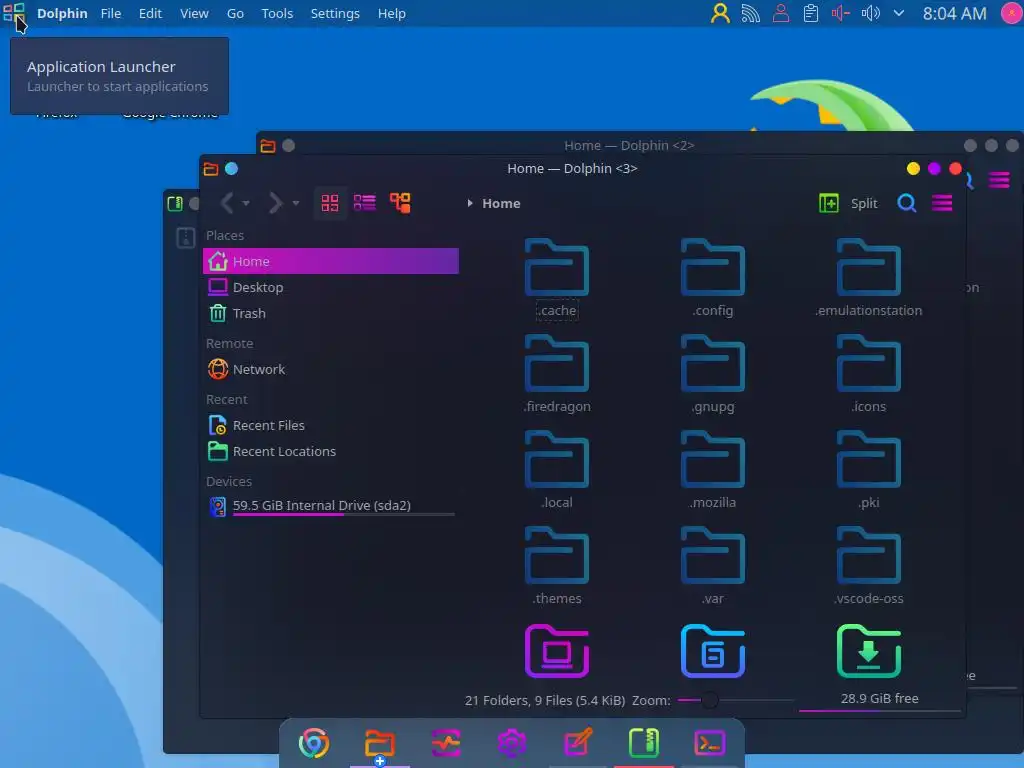Viewport: 1024px width, 768px height.
Task: Select the .gnupg folder
Action: pyautogui.click(x=712, y=374)
